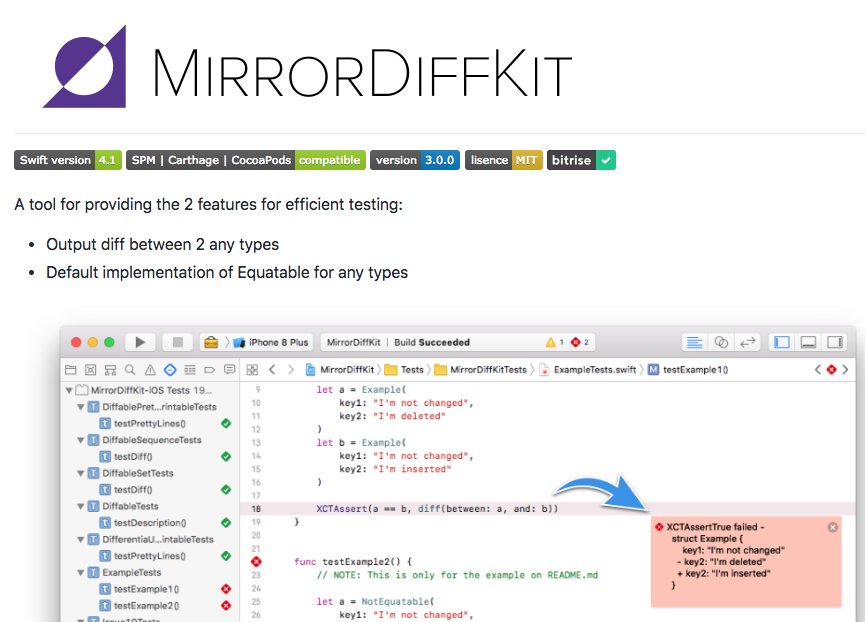
Task: Open the Issue navigator warning triangle icon
Action: click(149, 370)
